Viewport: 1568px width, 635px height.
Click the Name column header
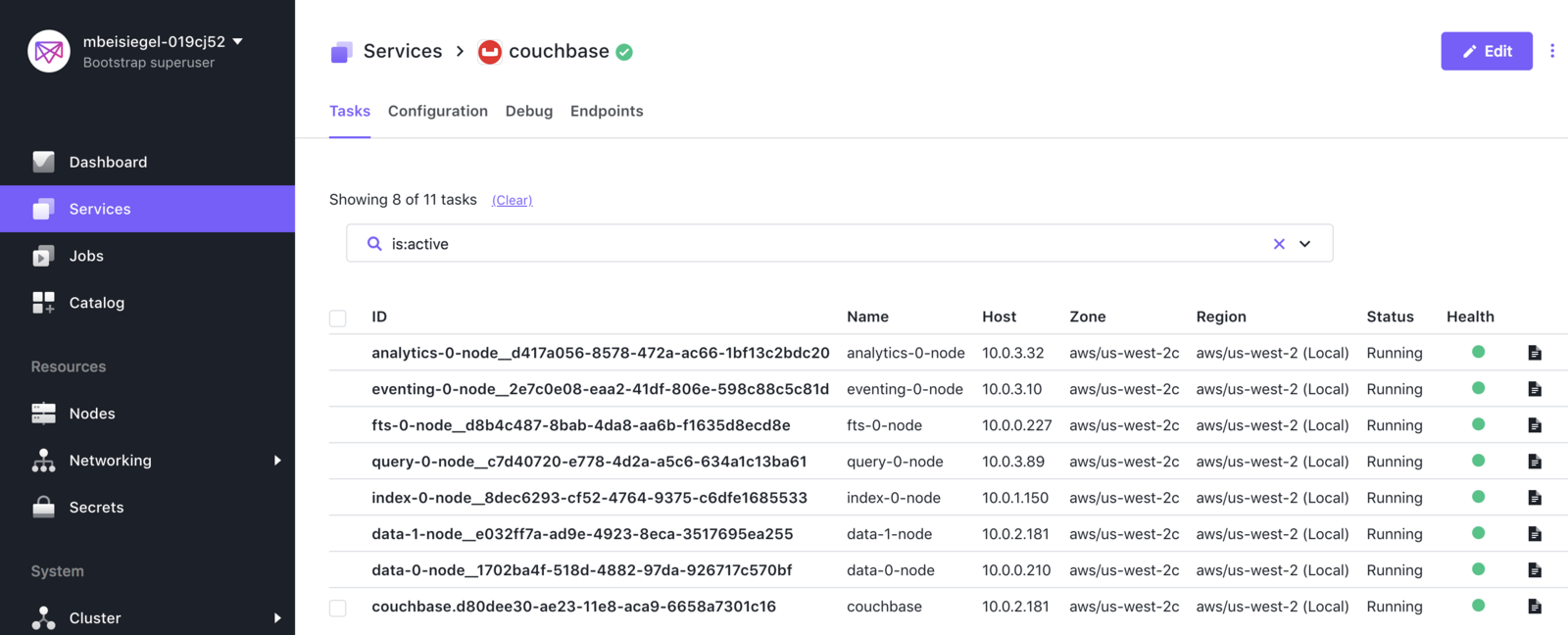pos(867,317)
